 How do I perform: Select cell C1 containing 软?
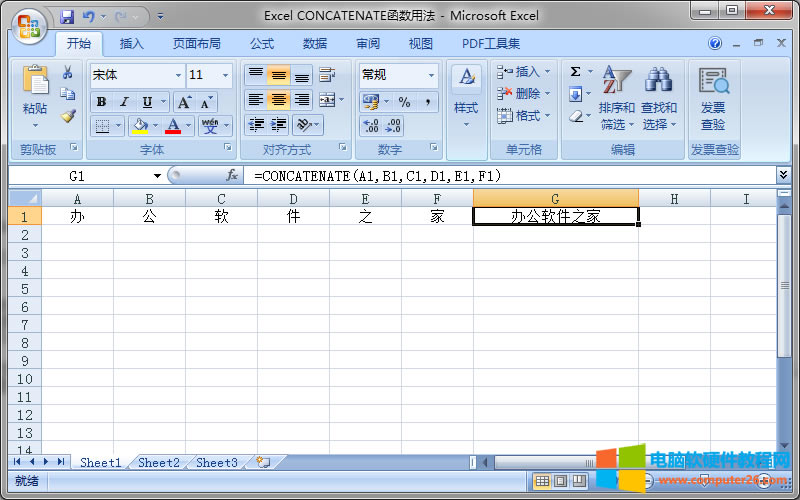pyautogui.click(x=221, y=216)
